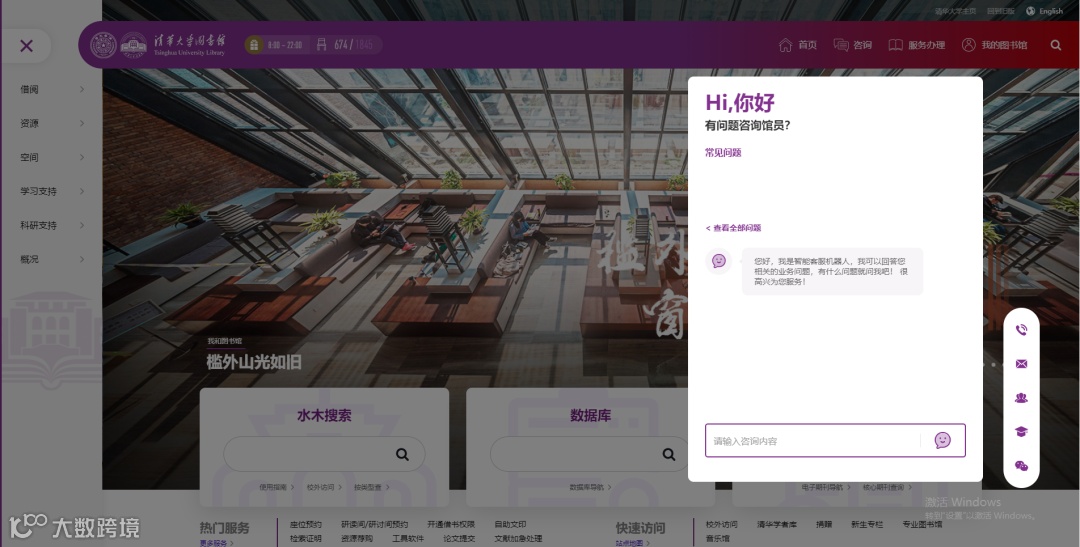Click the WeChat floating icon
The width and height of the screenshot is (1080, 547).
[x=1021, y=466]
